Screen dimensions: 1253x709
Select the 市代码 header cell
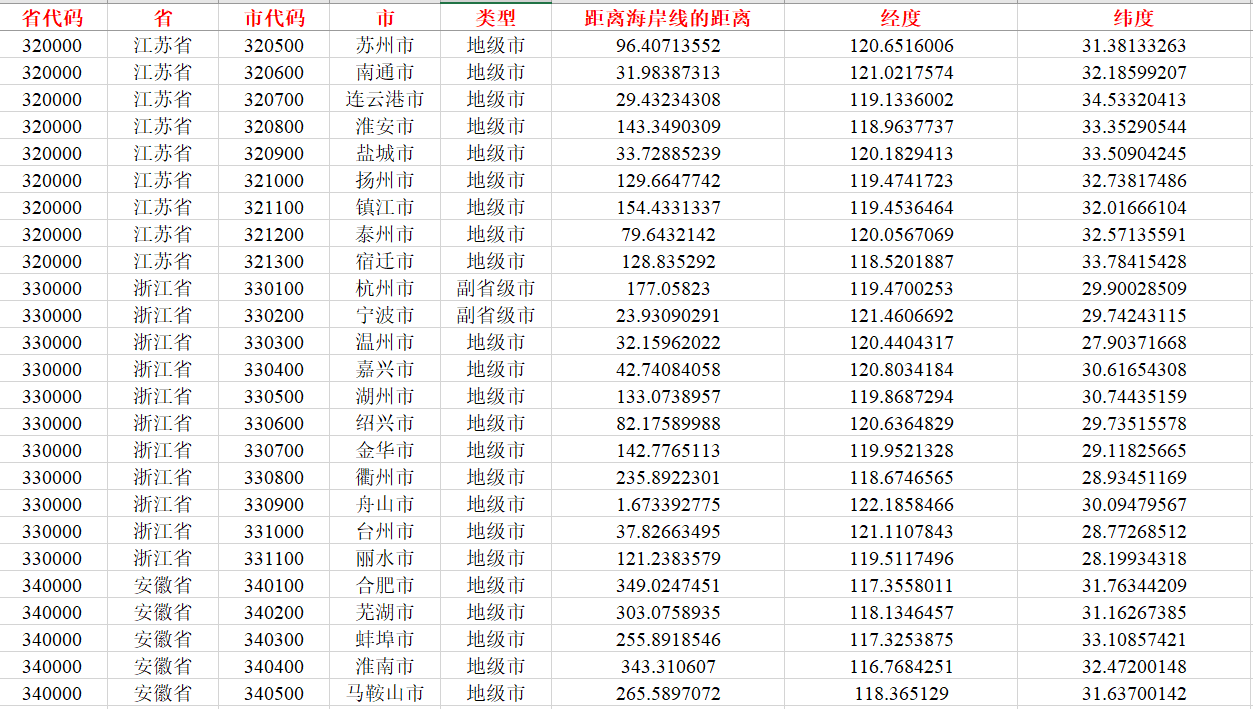pyautogui.click(x=274, y=18)
